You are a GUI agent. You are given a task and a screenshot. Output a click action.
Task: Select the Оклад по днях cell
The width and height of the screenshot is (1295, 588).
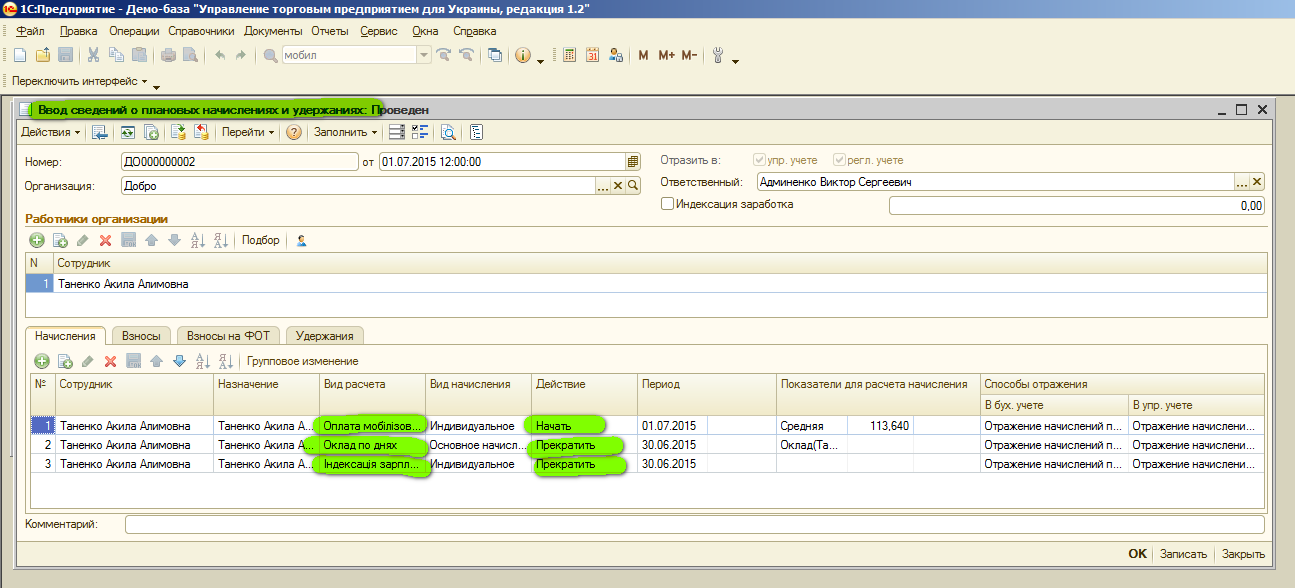[374, 443]
